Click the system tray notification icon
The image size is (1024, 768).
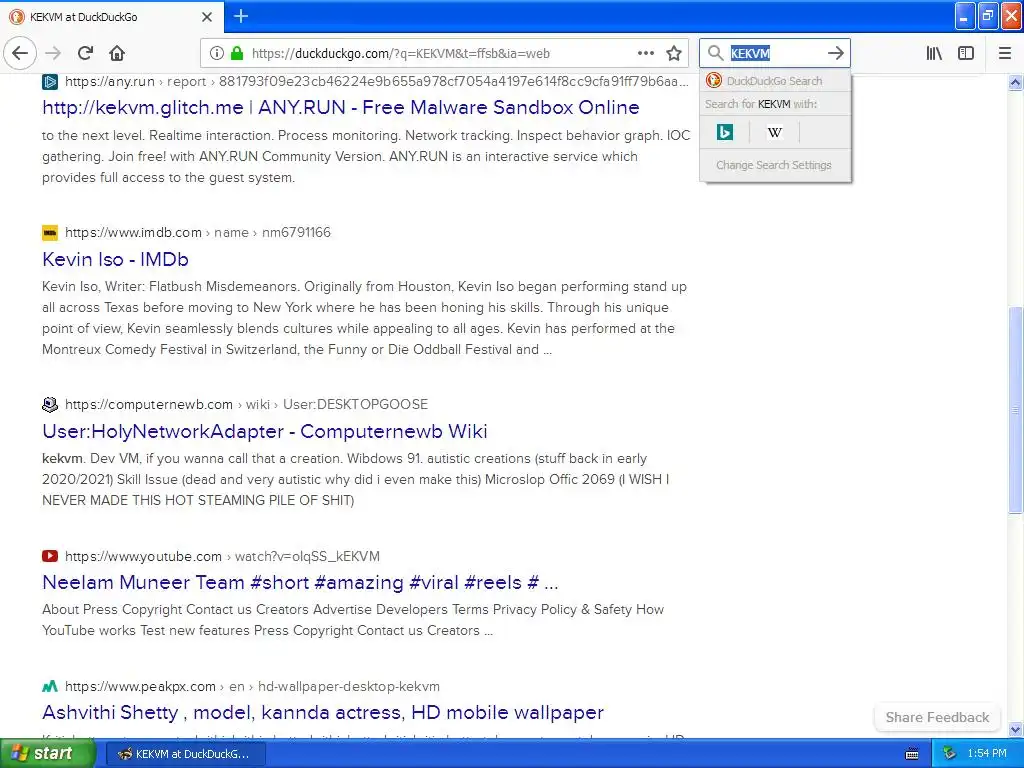[950, 754]
